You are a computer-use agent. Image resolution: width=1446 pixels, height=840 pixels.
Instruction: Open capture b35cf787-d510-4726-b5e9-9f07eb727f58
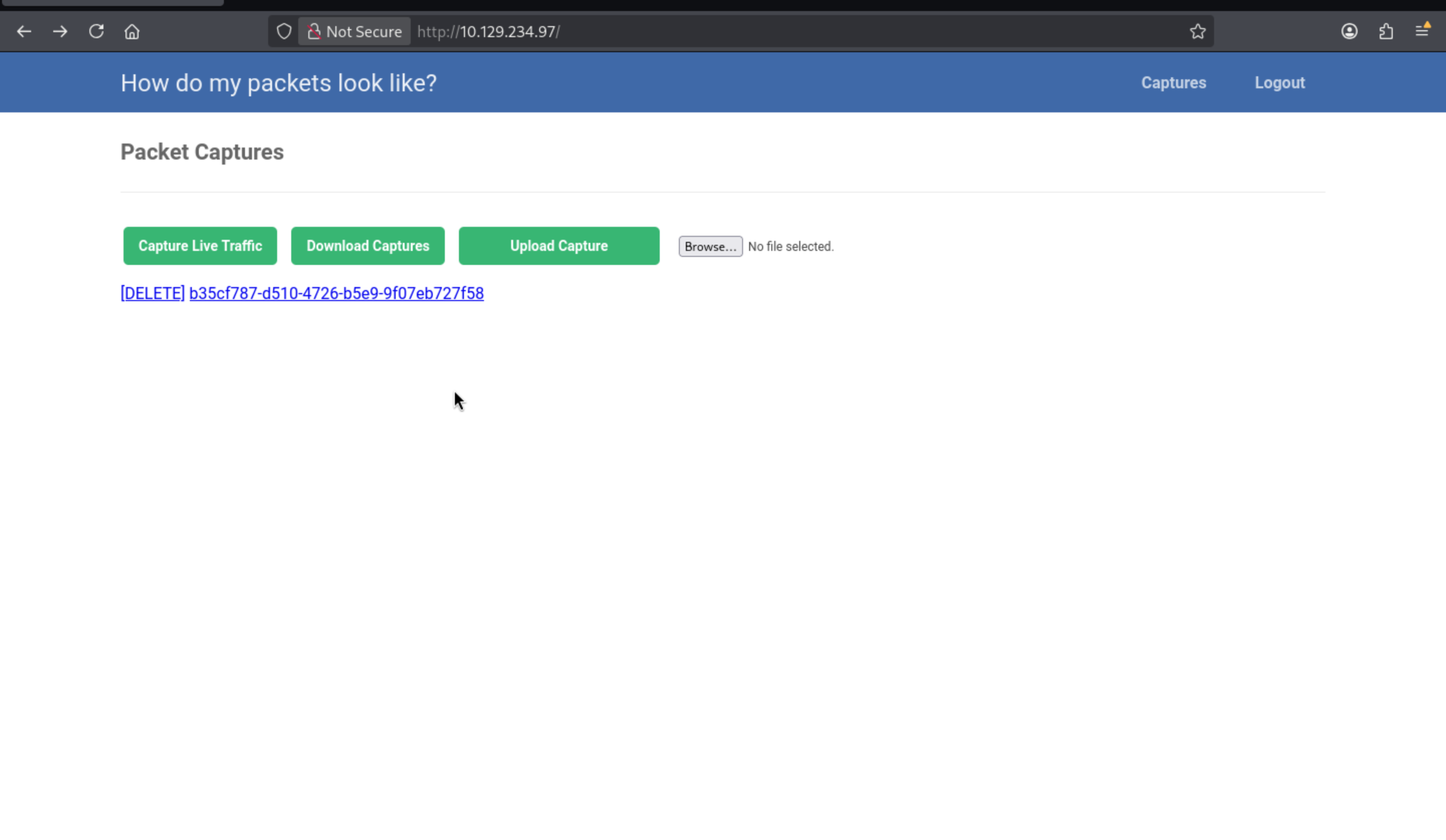(x=336, y=294)
